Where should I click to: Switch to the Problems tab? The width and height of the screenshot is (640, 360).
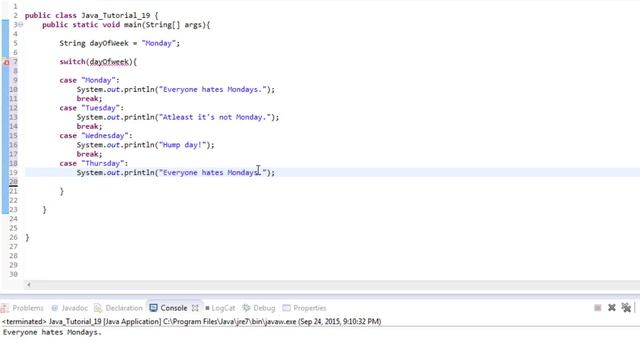pyautogui.click(x=23, y=308)
